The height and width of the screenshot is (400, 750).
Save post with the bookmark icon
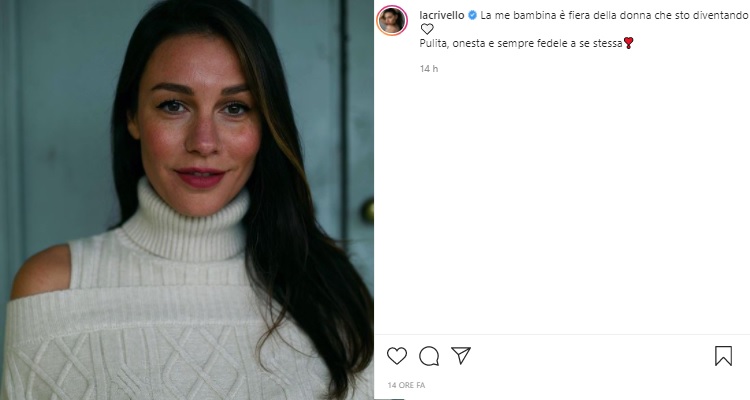tap(723, 356)
